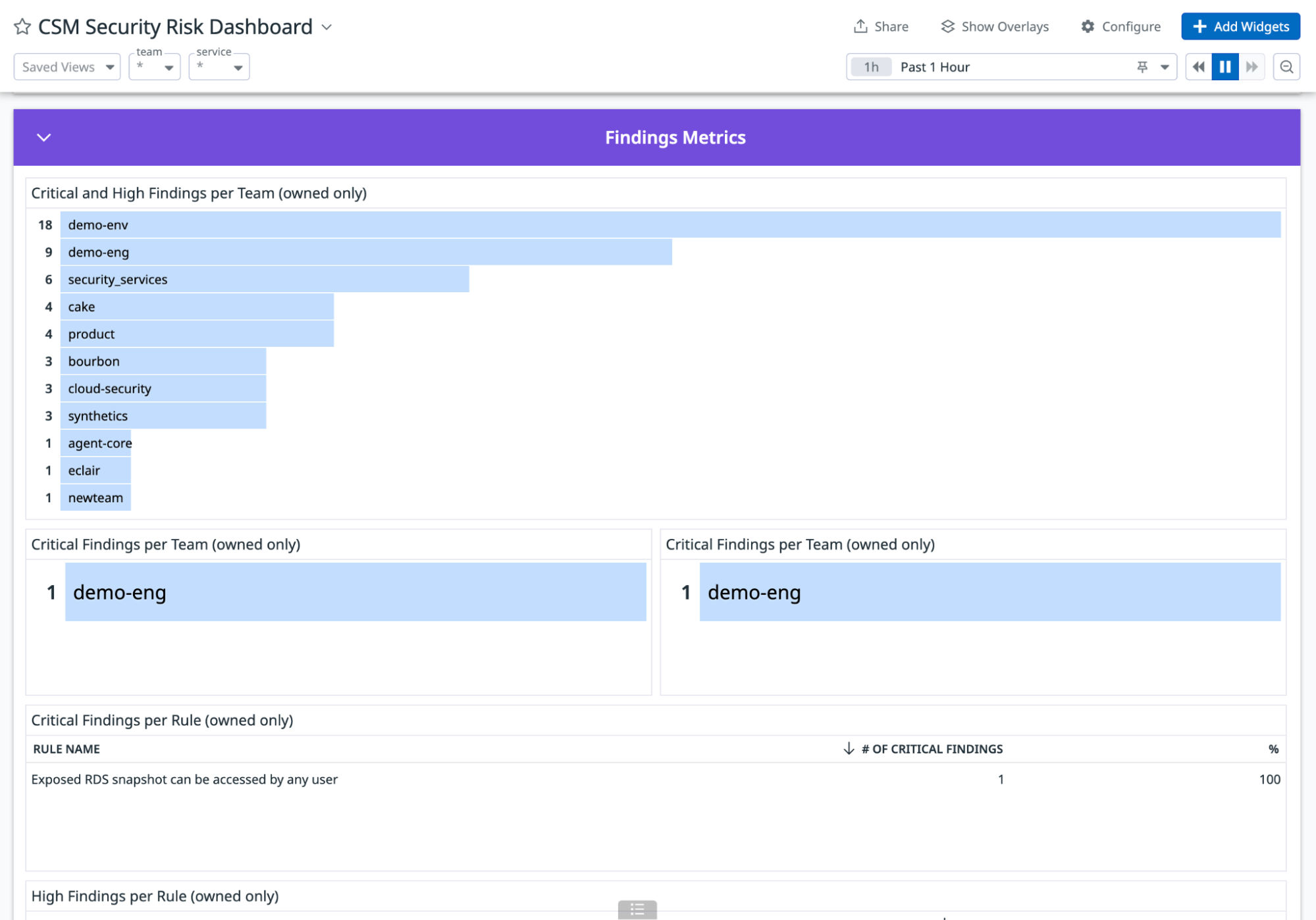Open the service filter dropdown
This screenshot has height=920, width=1316.
pyautogui.click(x=219, y=66)
